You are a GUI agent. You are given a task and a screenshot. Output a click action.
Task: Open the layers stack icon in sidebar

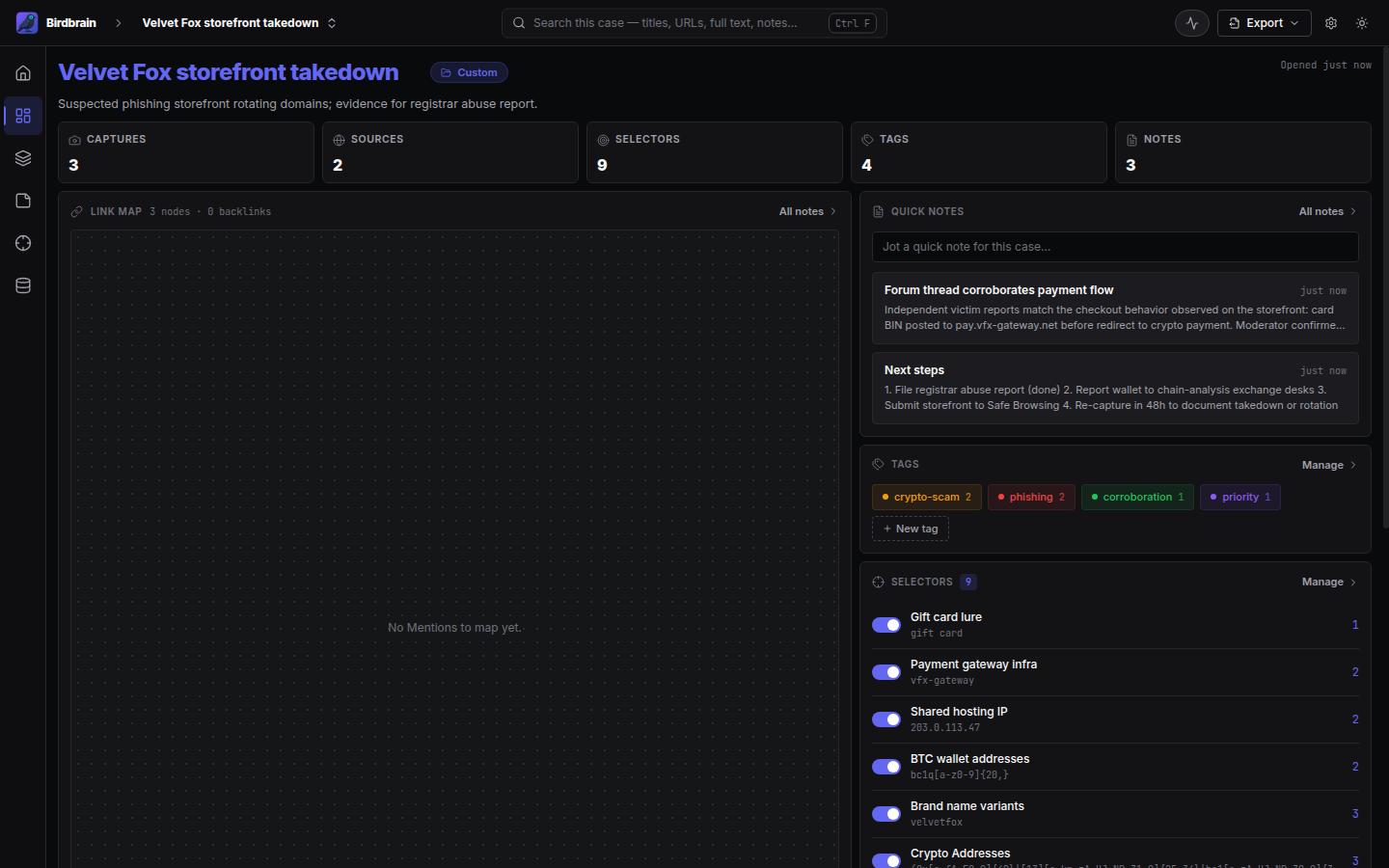(x=23, y=158)
